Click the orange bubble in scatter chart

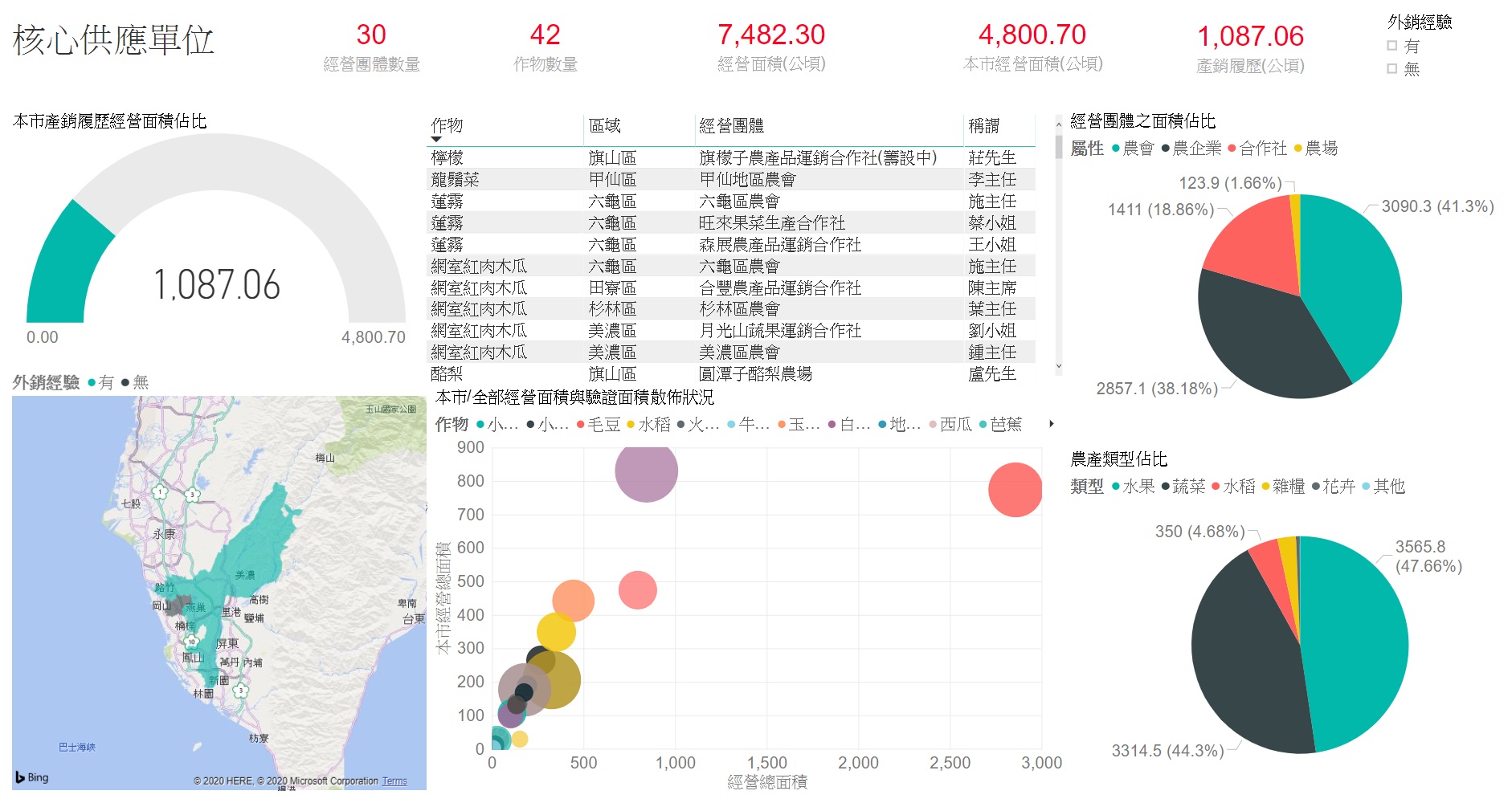[x=573, y=601]
